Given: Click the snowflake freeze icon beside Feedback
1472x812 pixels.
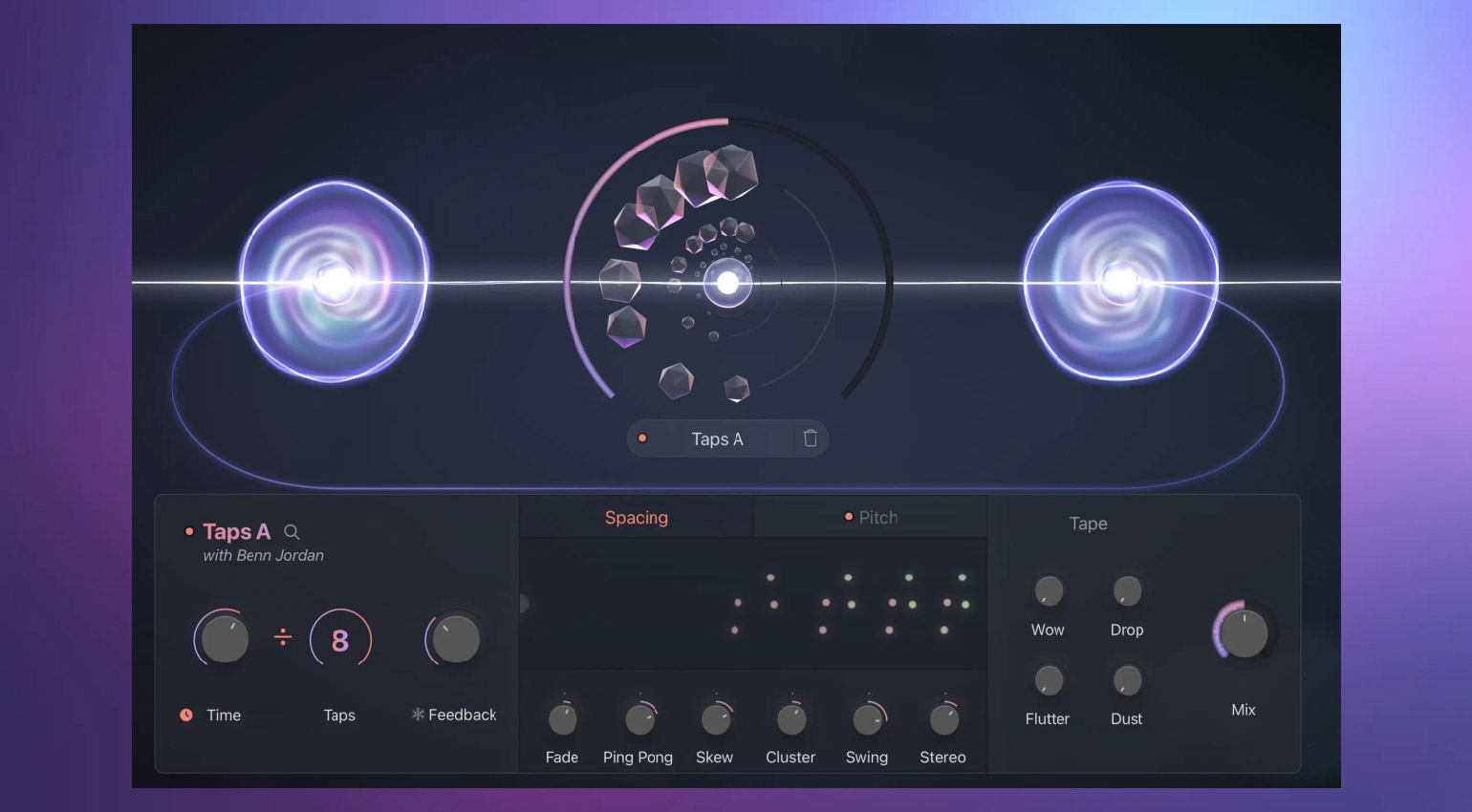Looking at the screenshot, I should (418, 715).
